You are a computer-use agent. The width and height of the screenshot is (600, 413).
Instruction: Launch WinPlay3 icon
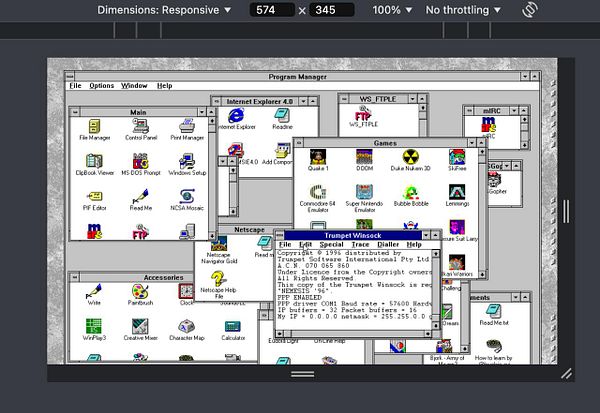(x=94, y=330)
